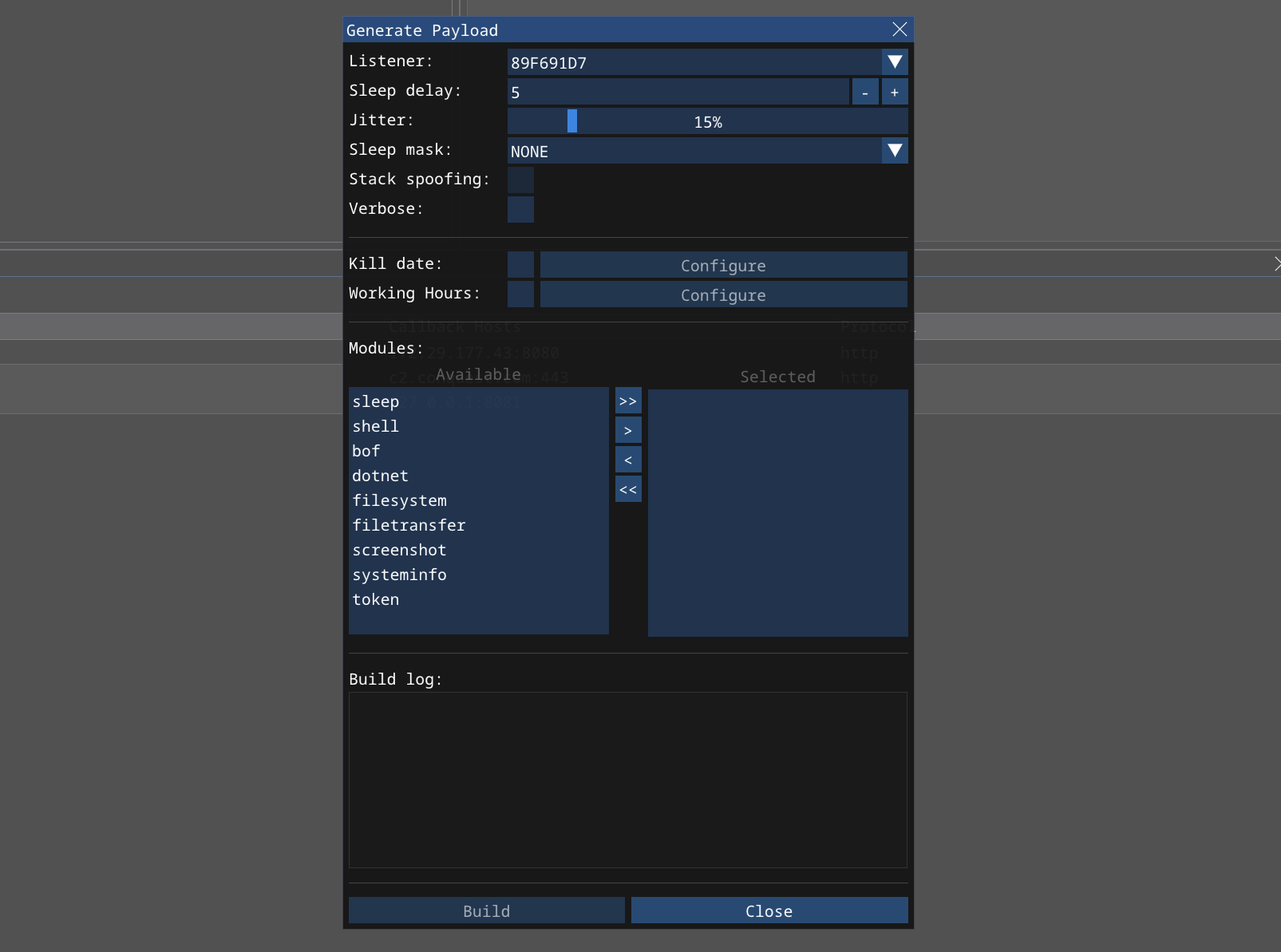This screenshot has width=1281, height=952.
Task: Enable Verbose output
Action: pos(520,209)
